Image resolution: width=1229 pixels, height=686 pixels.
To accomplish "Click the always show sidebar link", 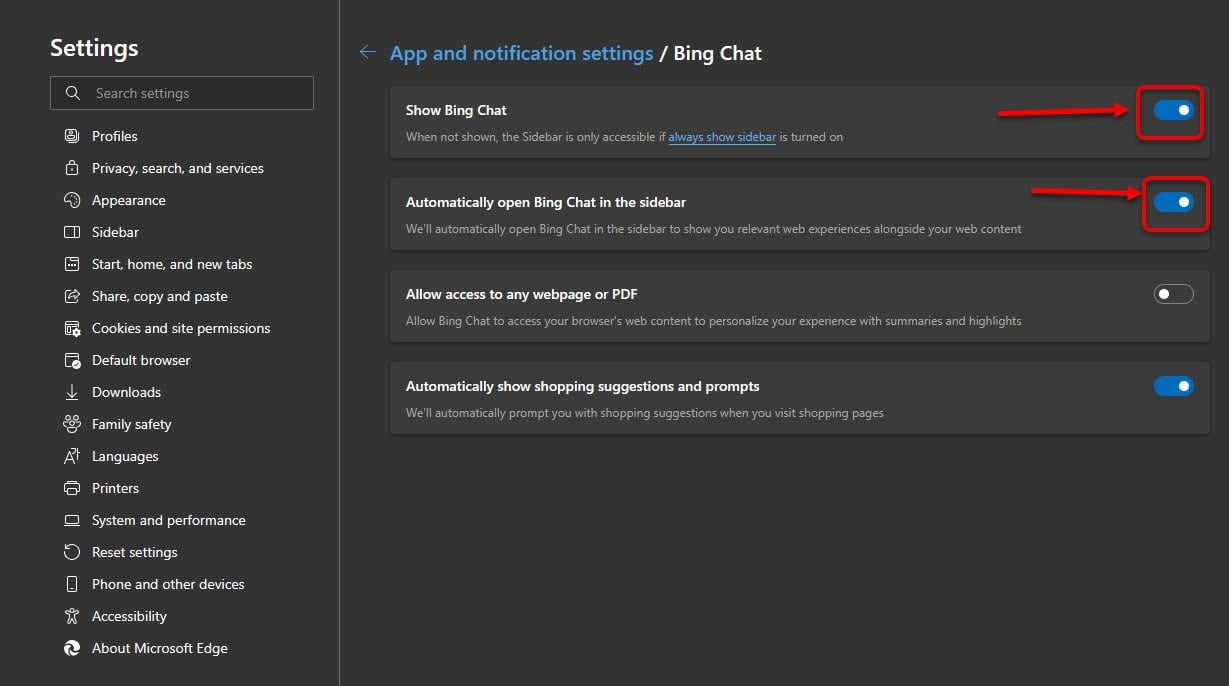I will (722, 136).
